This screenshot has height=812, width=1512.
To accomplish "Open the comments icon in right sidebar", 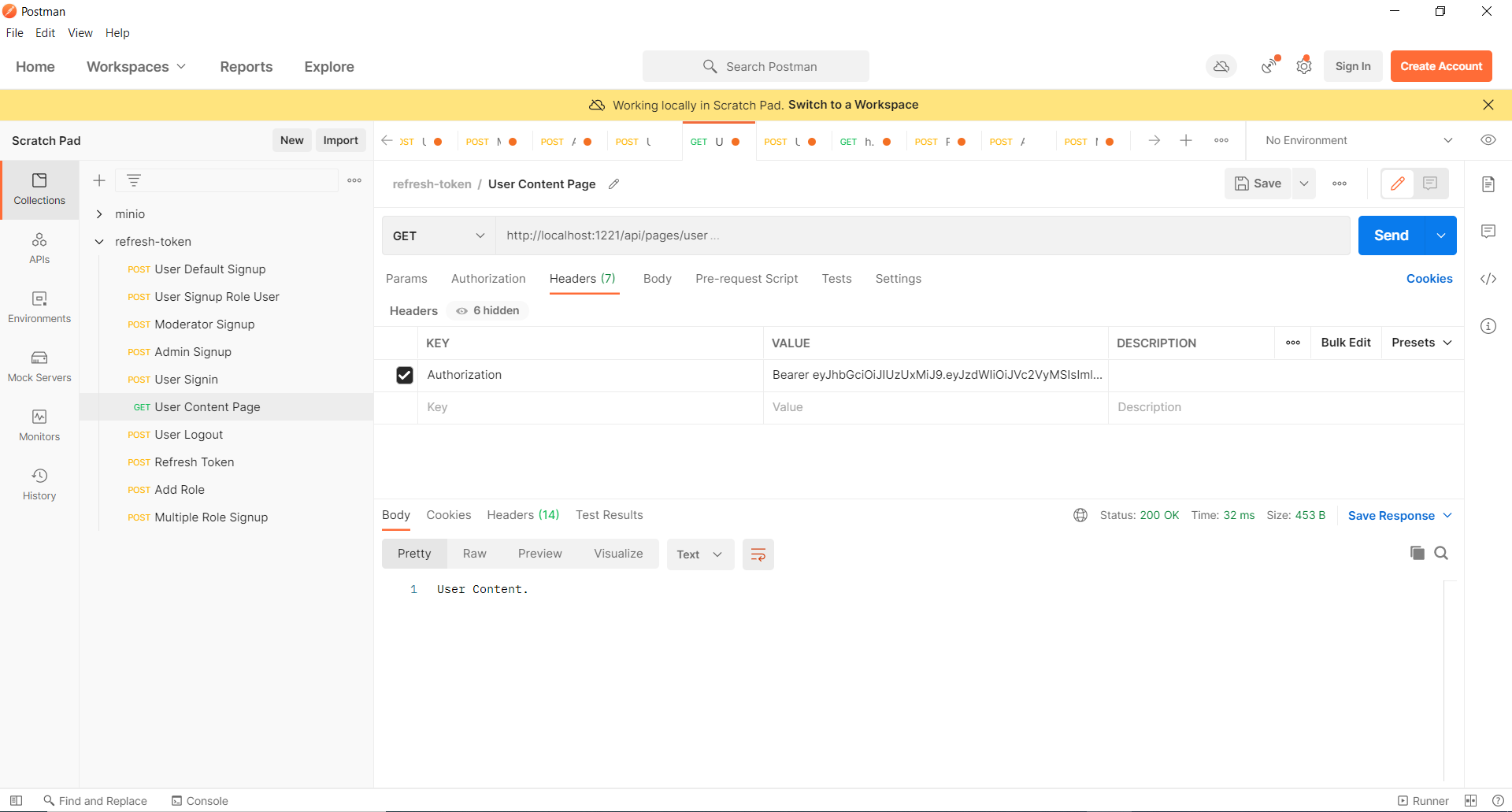I will [x=1488, y=232].
